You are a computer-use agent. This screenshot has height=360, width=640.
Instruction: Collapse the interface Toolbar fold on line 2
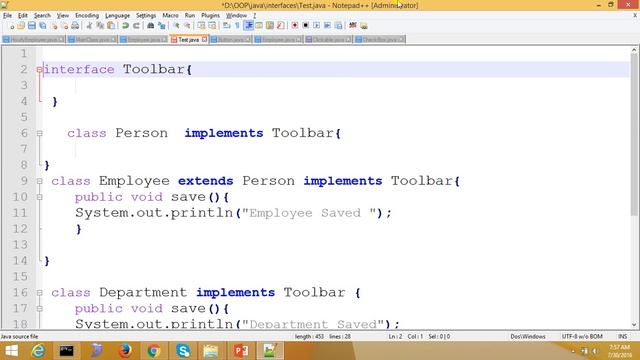coord(40,69)
